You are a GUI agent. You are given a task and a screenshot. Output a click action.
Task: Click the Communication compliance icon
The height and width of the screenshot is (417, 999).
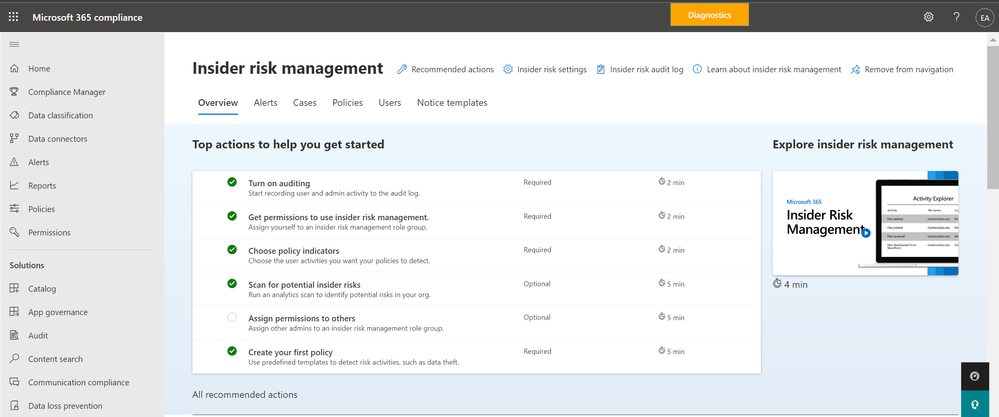tap(14, 382)
